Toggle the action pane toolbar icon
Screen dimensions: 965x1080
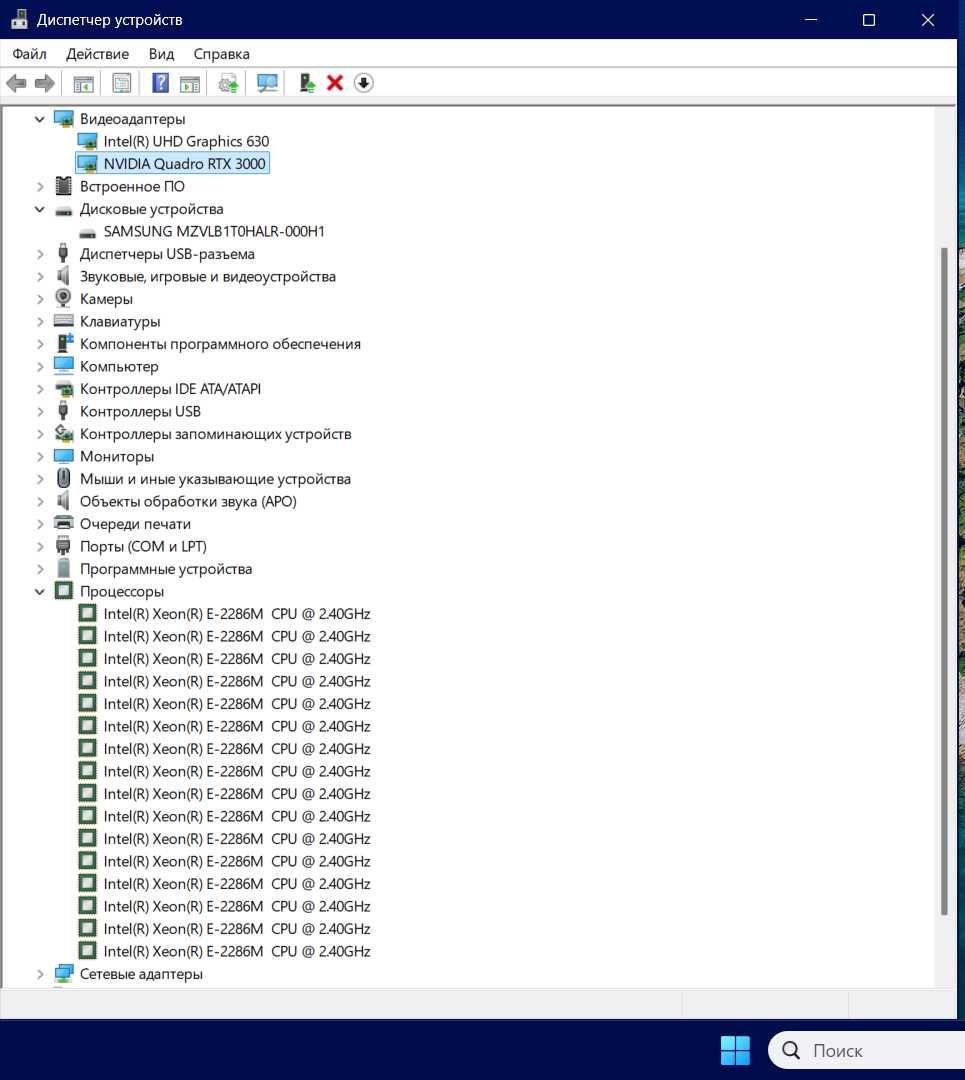pyautogui.click(x=189, y=83)
